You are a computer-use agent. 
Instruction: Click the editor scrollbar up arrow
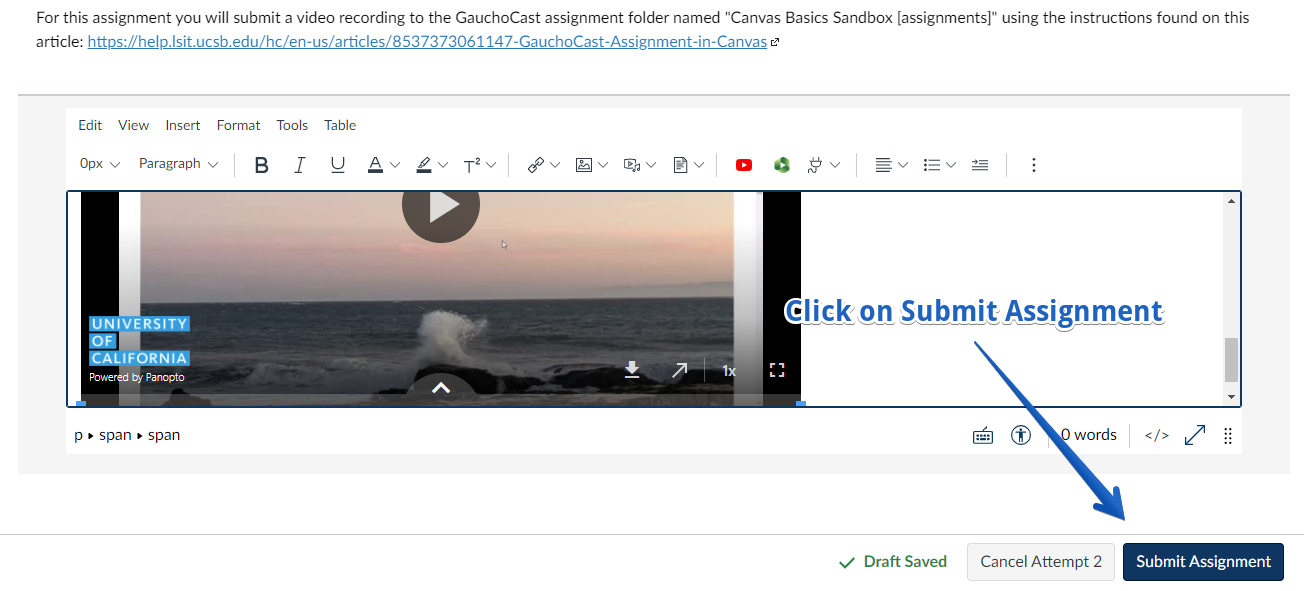1231,201
